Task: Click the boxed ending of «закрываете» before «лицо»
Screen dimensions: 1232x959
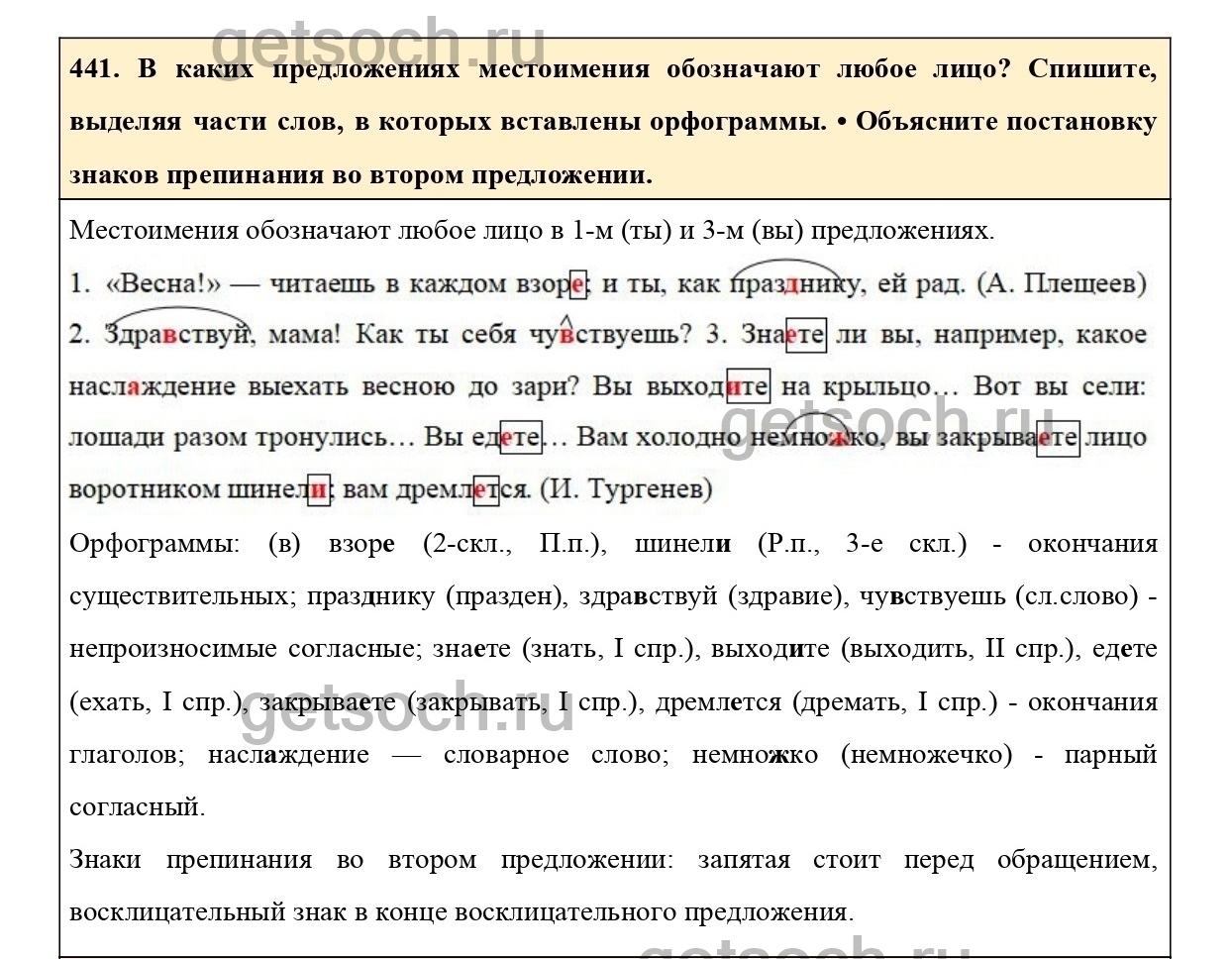Action: pyautogui.click(x=1057, y=438)
